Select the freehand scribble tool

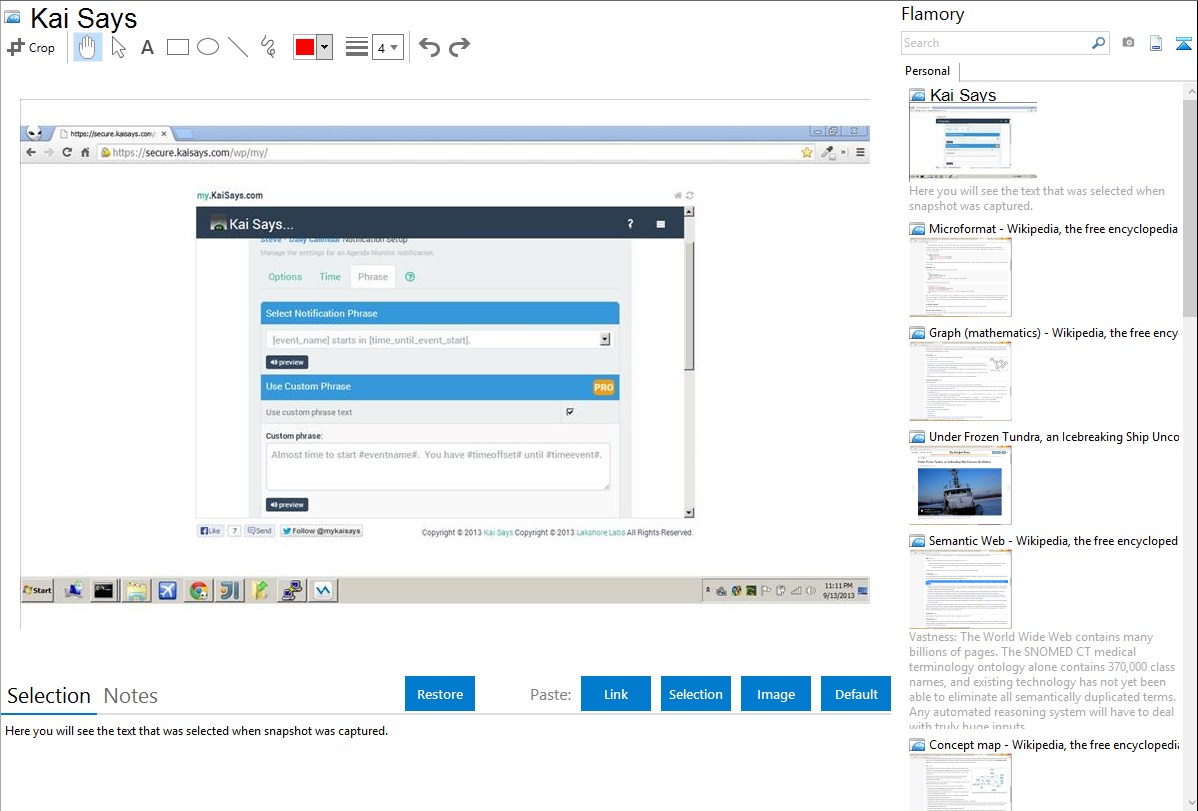point(268,47)
